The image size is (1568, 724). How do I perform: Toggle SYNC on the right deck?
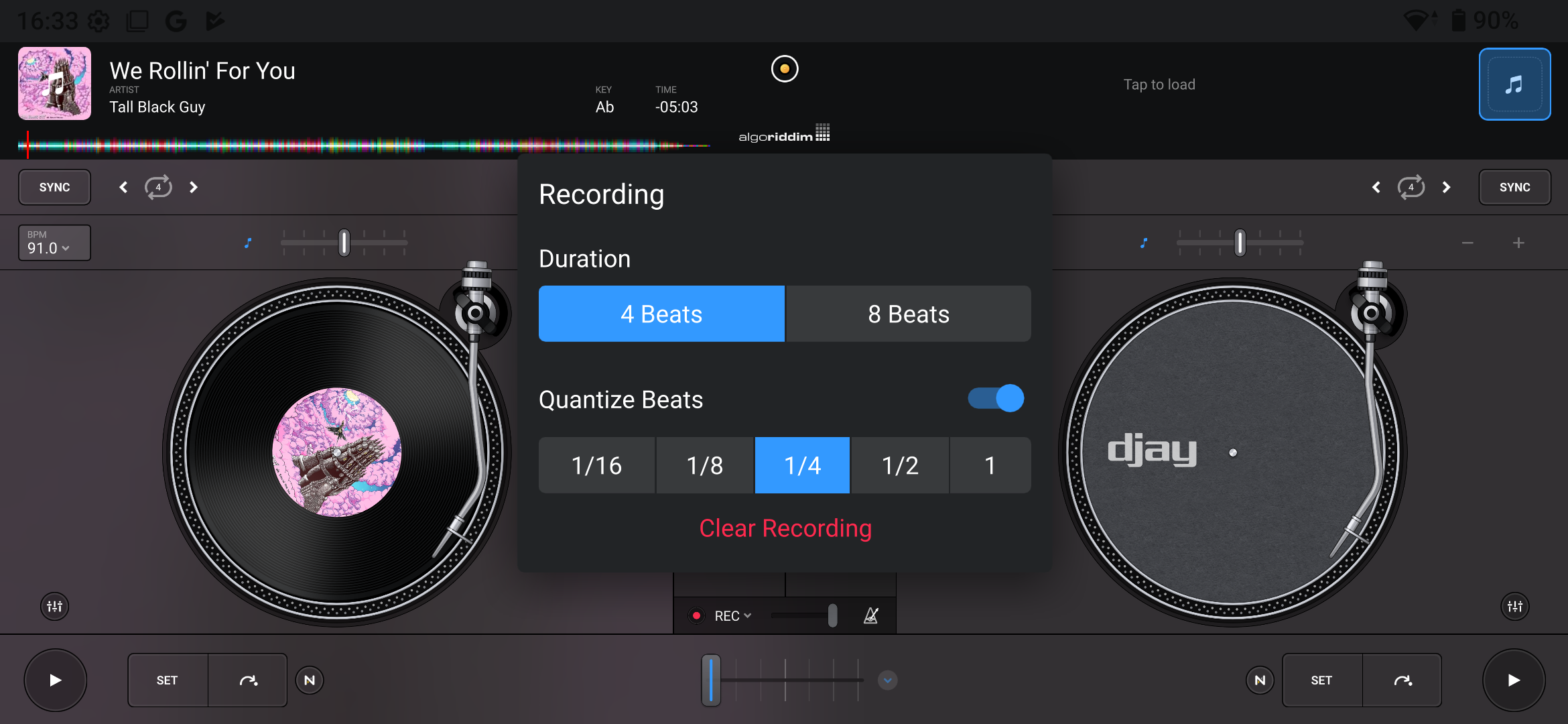pos(1514,187)
